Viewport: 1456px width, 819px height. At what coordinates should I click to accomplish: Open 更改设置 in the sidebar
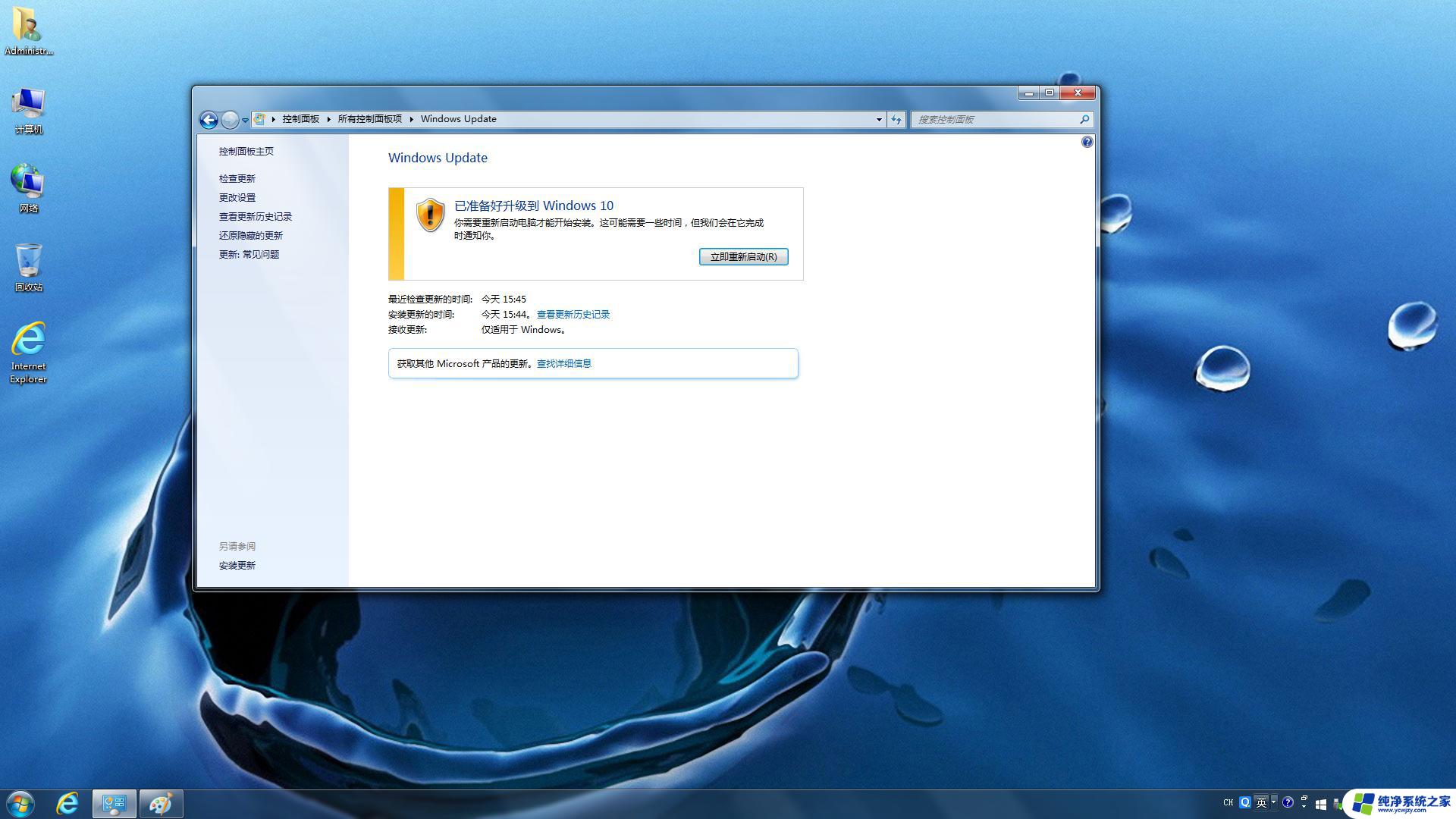237,198
